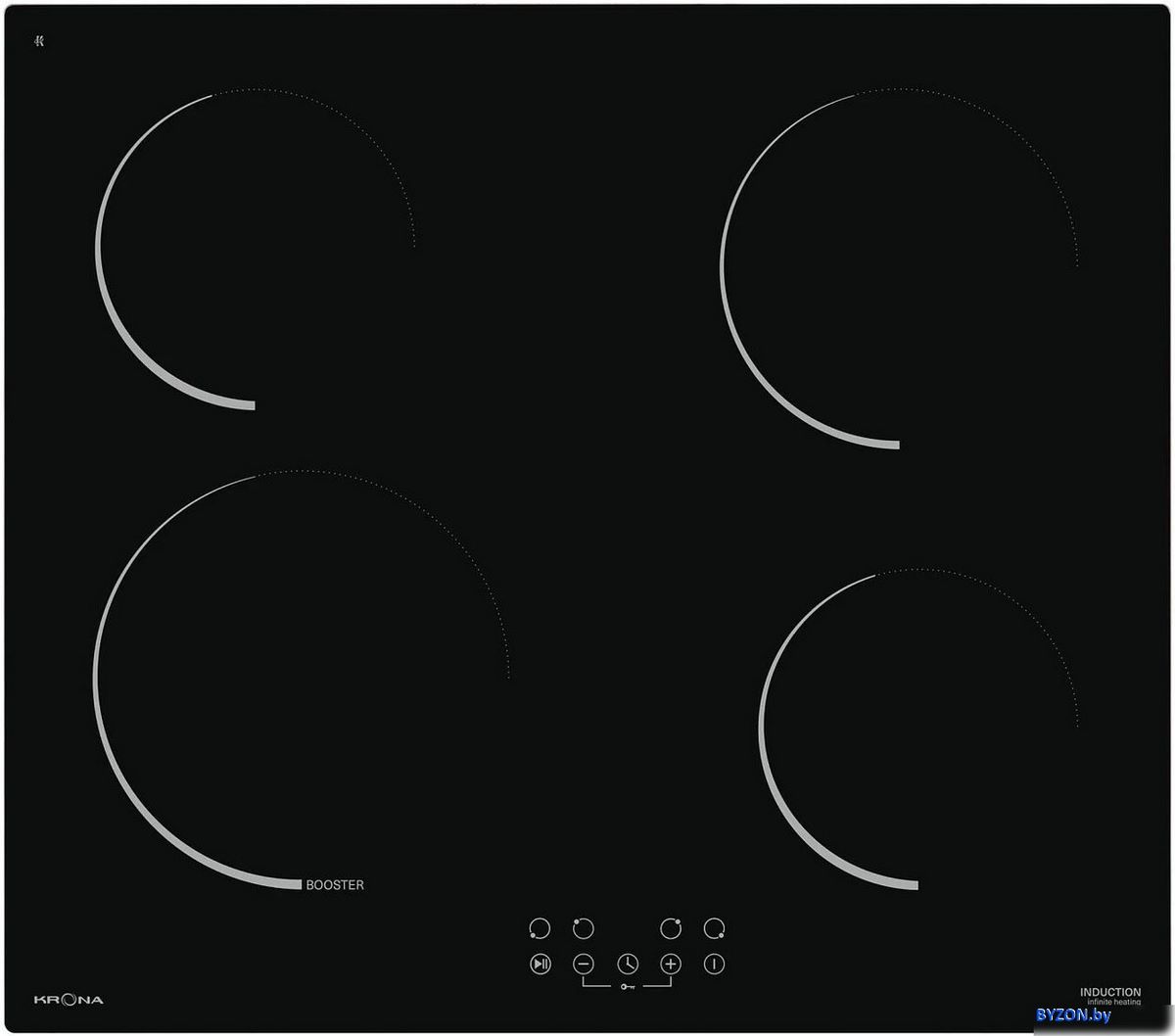Screen dimensions: 1175x1036
Task: Click center of top-left cooking zone
Action: [x=256, y=249]
